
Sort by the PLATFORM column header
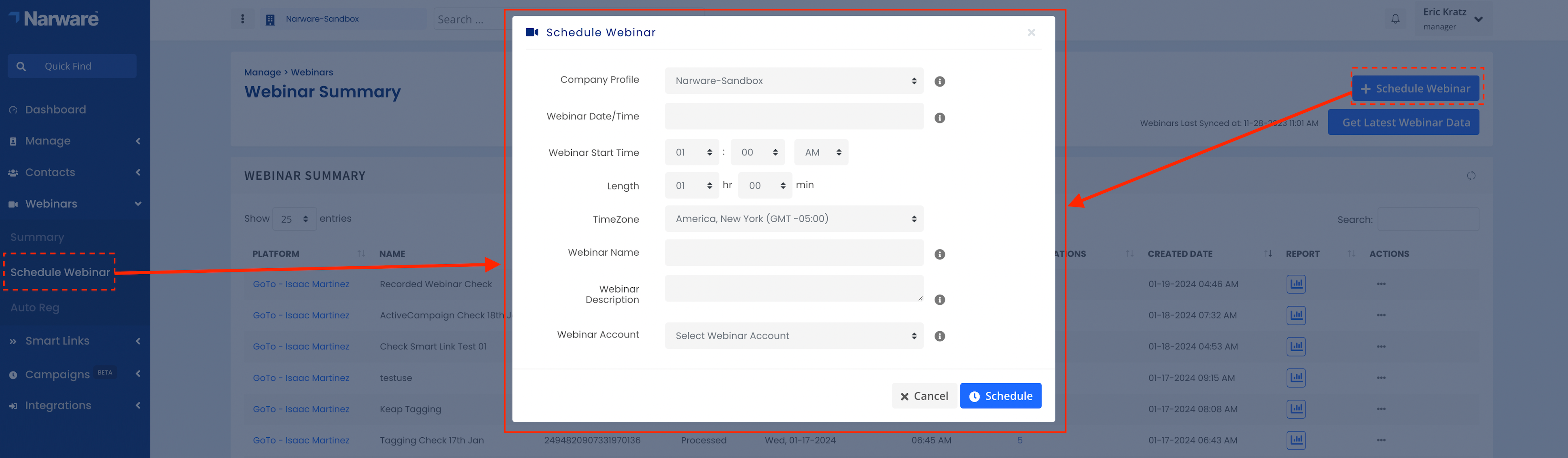pos(309,254)
